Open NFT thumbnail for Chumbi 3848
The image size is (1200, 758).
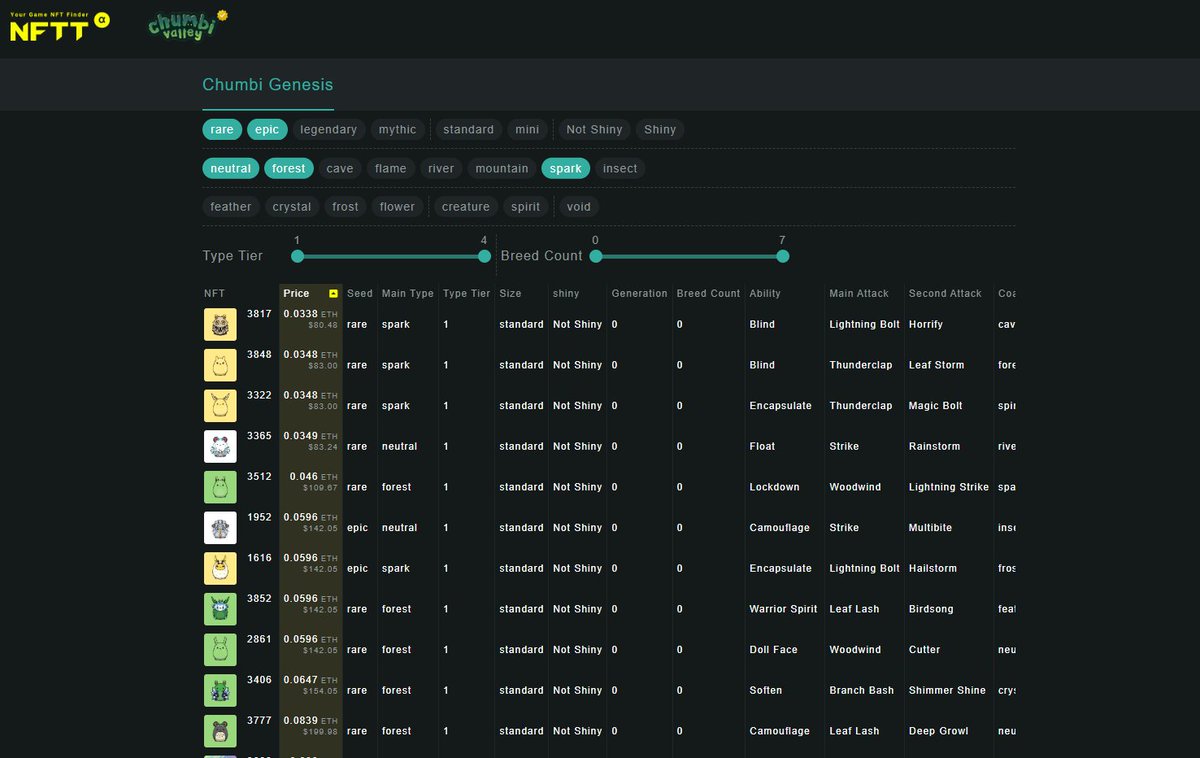(x=220, y=365)
